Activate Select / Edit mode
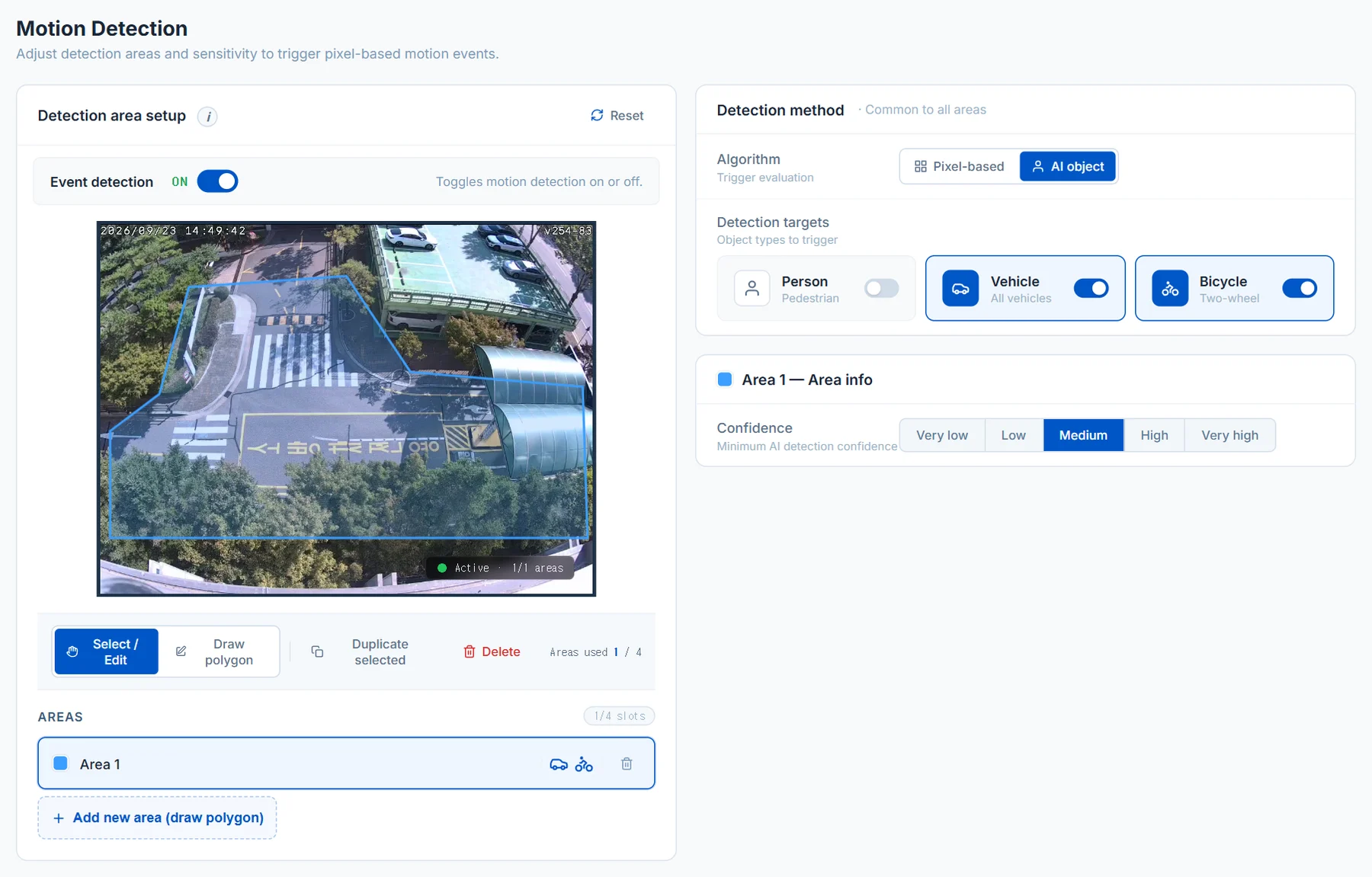Viewport: 1372px width, 877px height. [107, 651]
